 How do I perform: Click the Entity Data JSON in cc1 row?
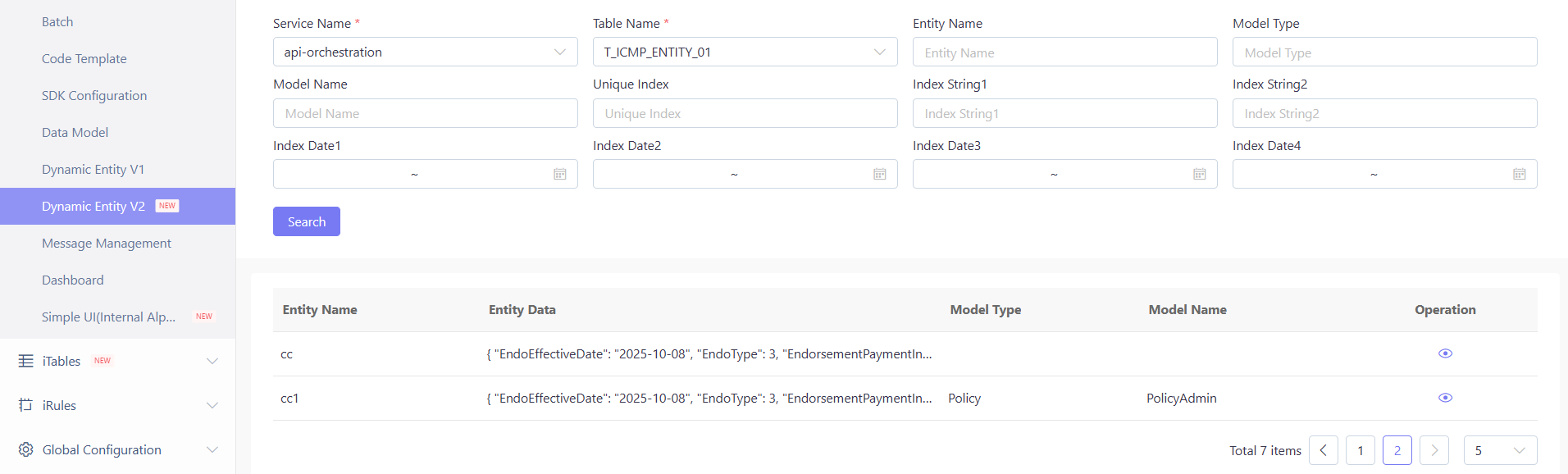(x=709, y=399)
